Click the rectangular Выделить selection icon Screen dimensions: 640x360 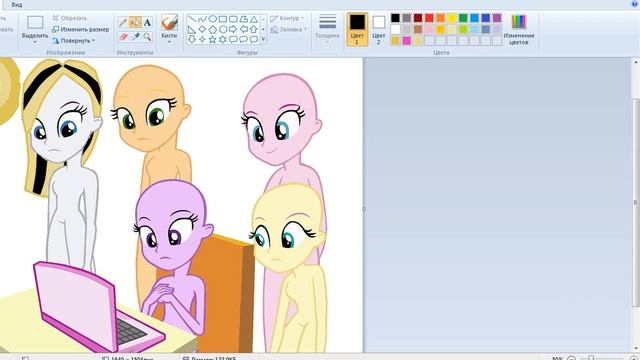(35, 22)
